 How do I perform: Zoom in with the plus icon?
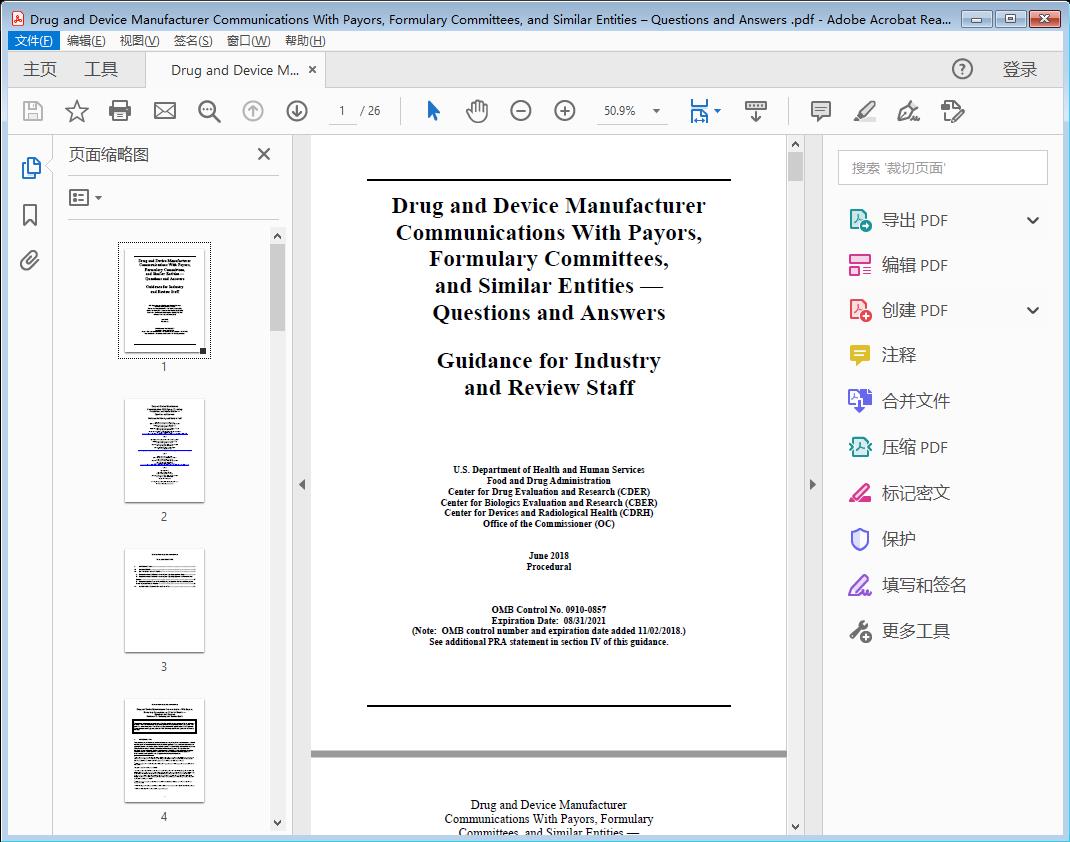565,111
